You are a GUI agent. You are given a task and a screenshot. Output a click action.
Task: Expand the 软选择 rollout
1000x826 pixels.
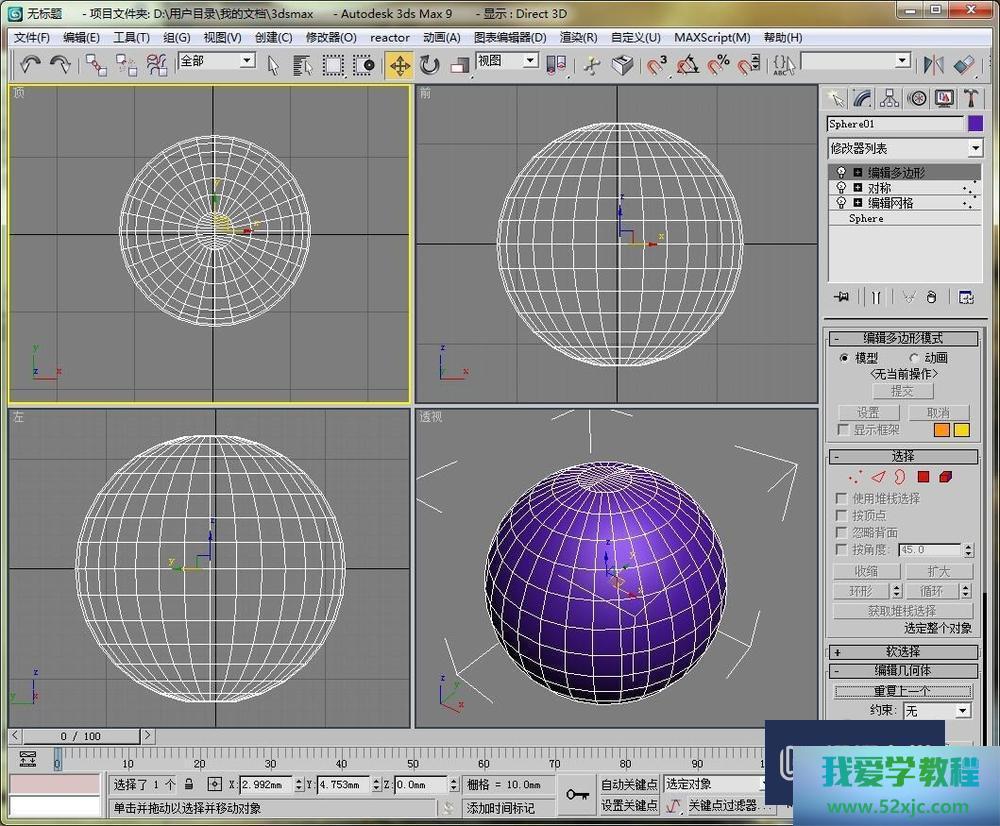(903, 652)
